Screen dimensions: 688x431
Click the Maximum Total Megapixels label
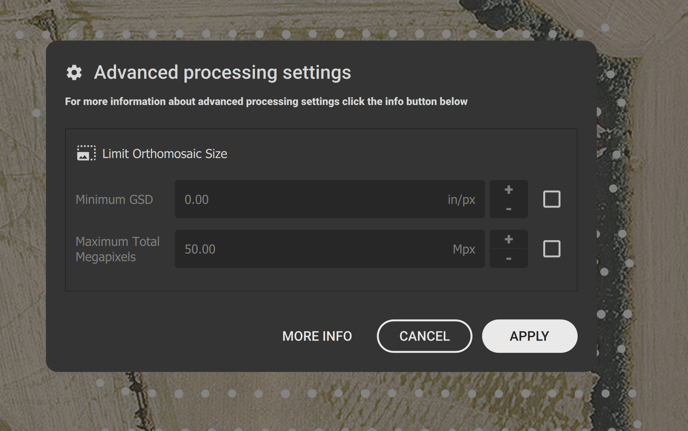point(117,249)
